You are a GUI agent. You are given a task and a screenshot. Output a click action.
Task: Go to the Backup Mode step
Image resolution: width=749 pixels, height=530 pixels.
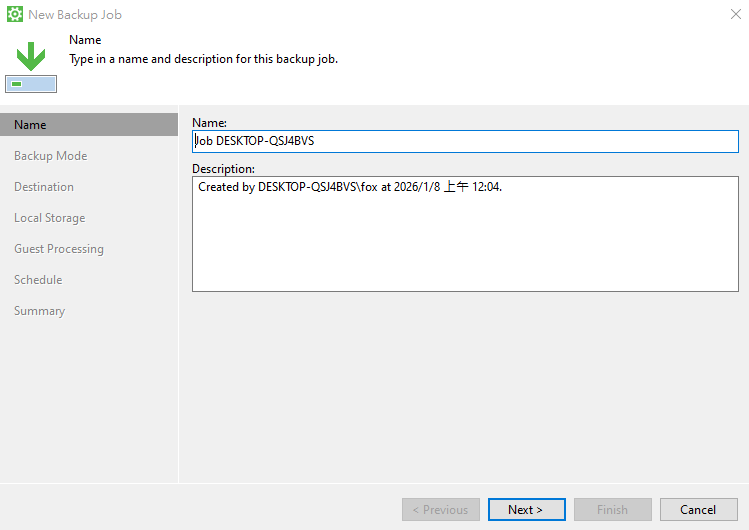(x=51, y=156)
